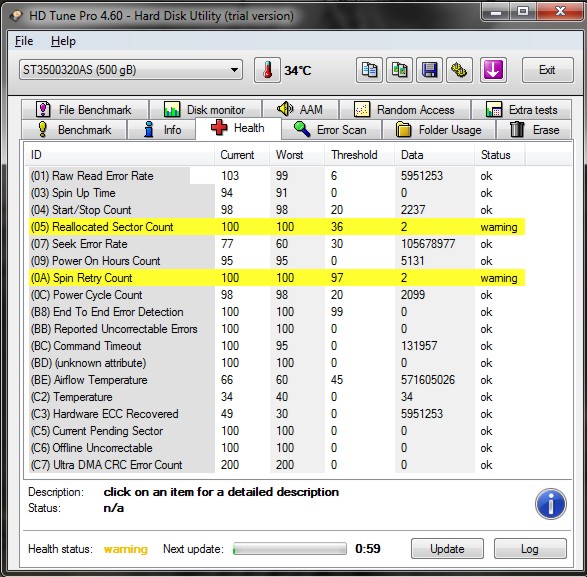Select the (01) Raw Read Error Rate row
Viewport: 587px width, 577px height.
click(277, 176)
